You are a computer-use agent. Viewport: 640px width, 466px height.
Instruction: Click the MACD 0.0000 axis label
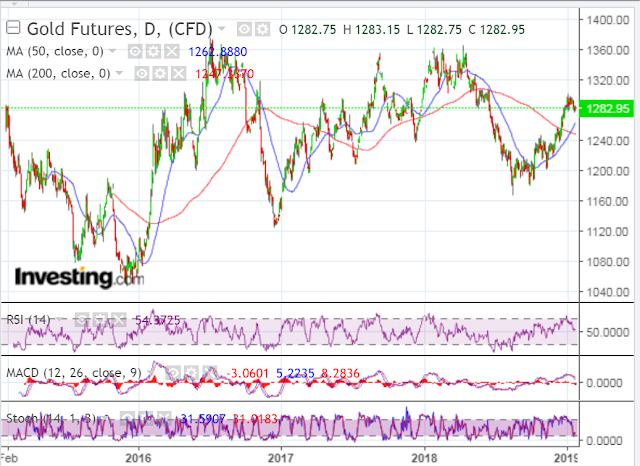(604, 383)
